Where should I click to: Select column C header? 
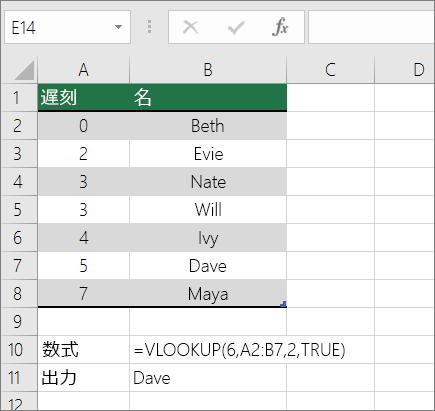pos(330,70)
